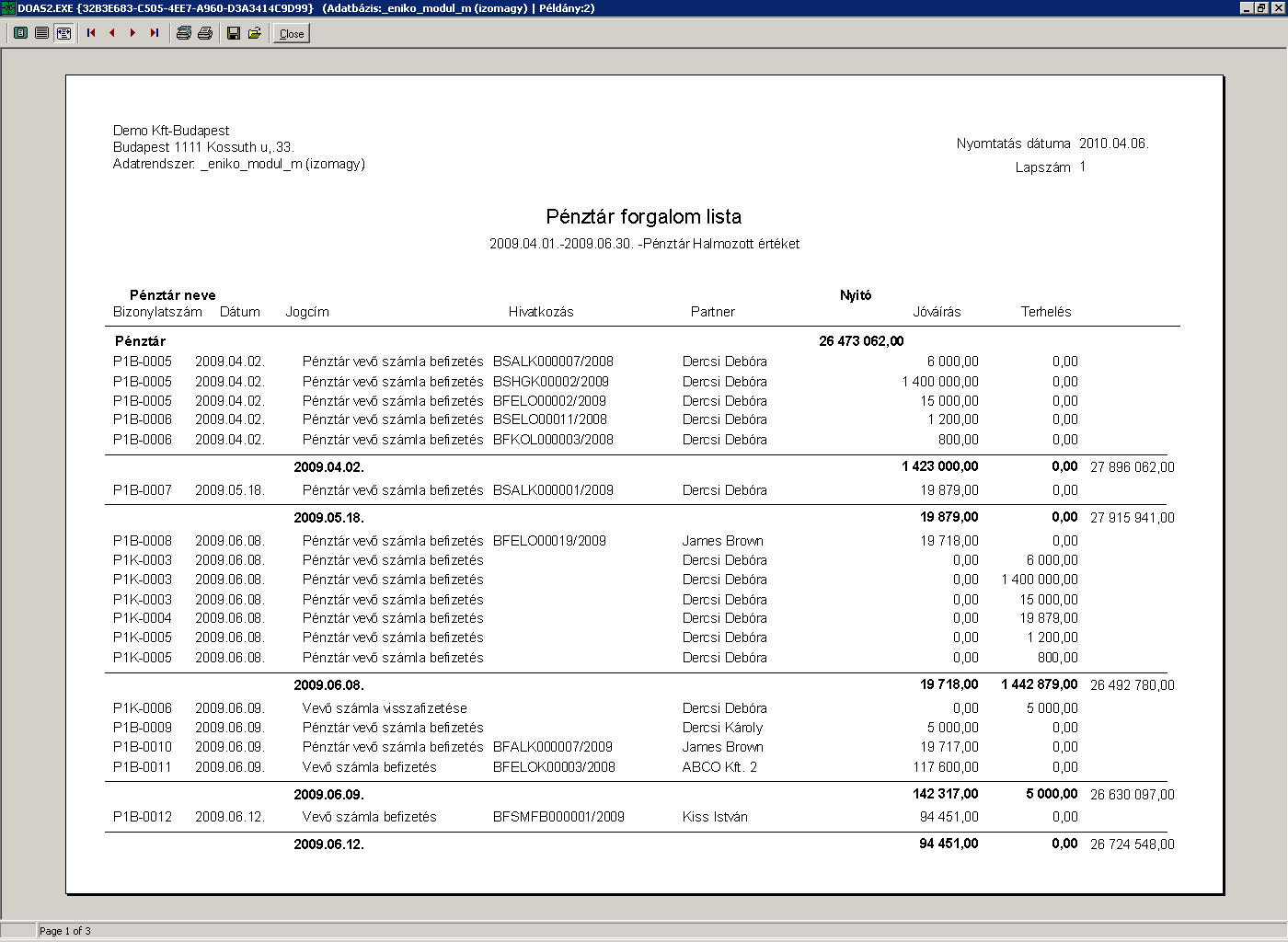Go to the previous page arrow
This screenshot has height=942, width=1288.
pos(112,33)
